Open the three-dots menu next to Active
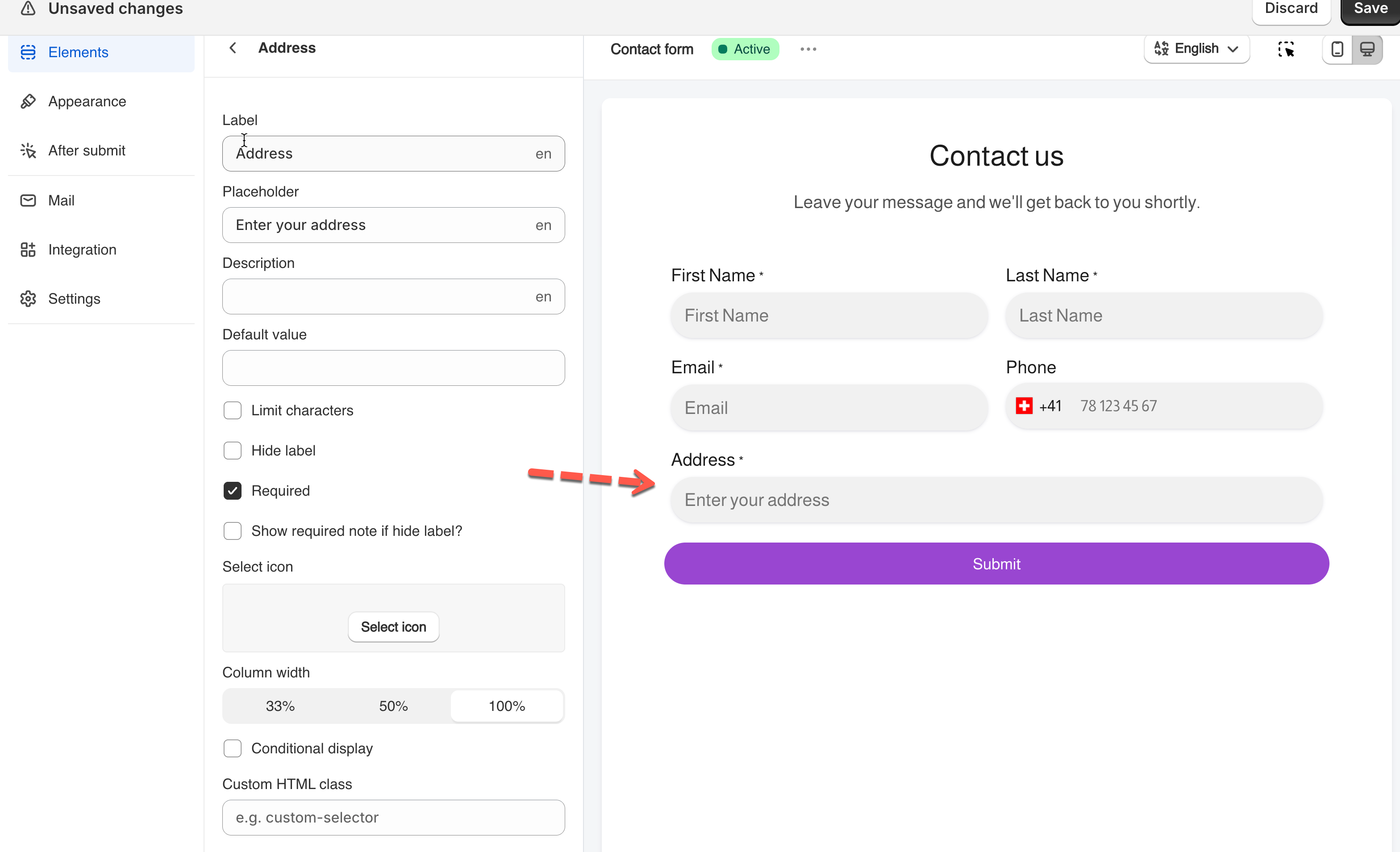The image size is (1400, 852). (808, 50)
